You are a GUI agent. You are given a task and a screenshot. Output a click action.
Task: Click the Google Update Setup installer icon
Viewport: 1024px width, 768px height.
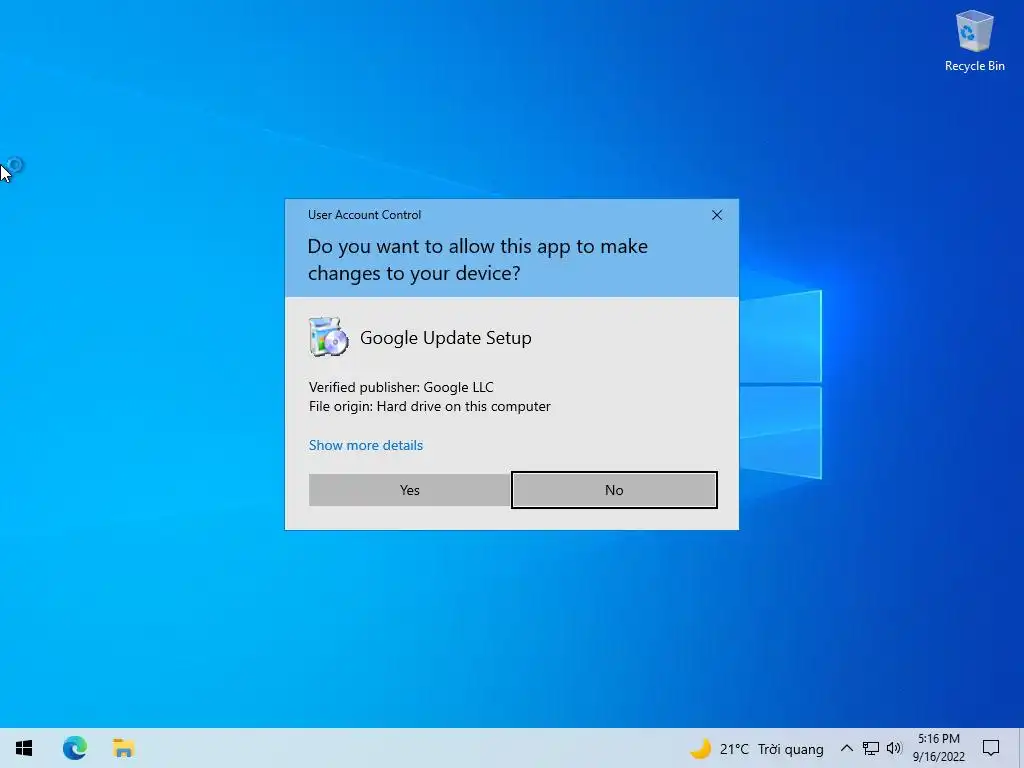(328, 337)
